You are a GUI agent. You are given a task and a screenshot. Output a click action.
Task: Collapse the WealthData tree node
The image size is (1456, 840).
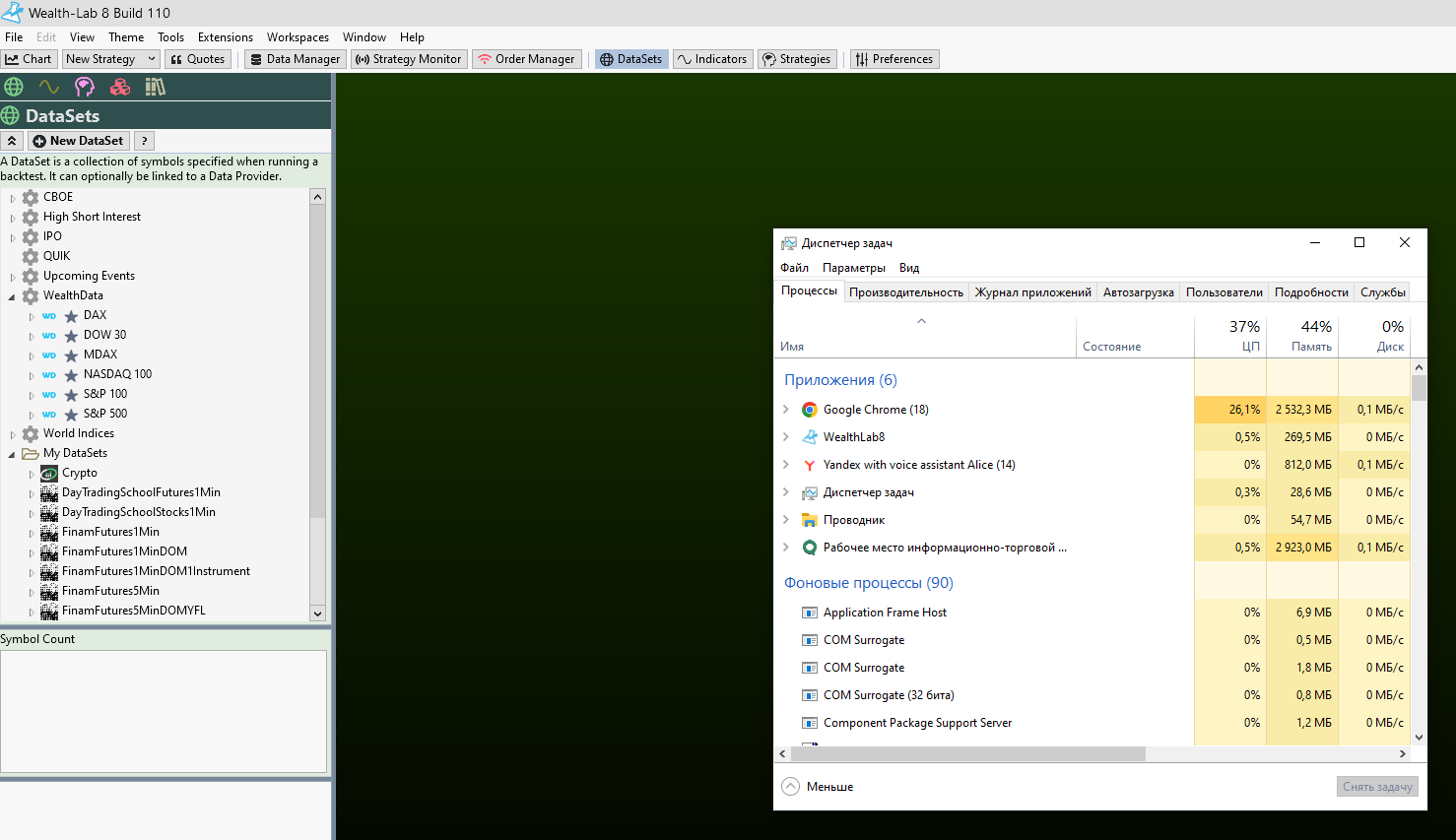pos(13,296)
